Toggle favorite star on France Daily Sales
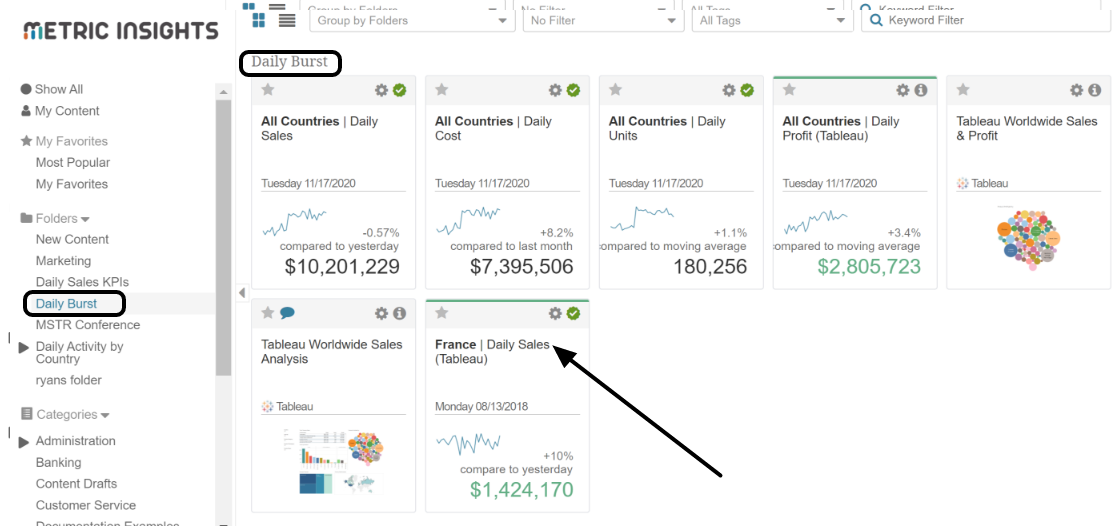Image resolution: width=1117 pixels, height=526 pixels. [x=442, y=313]
